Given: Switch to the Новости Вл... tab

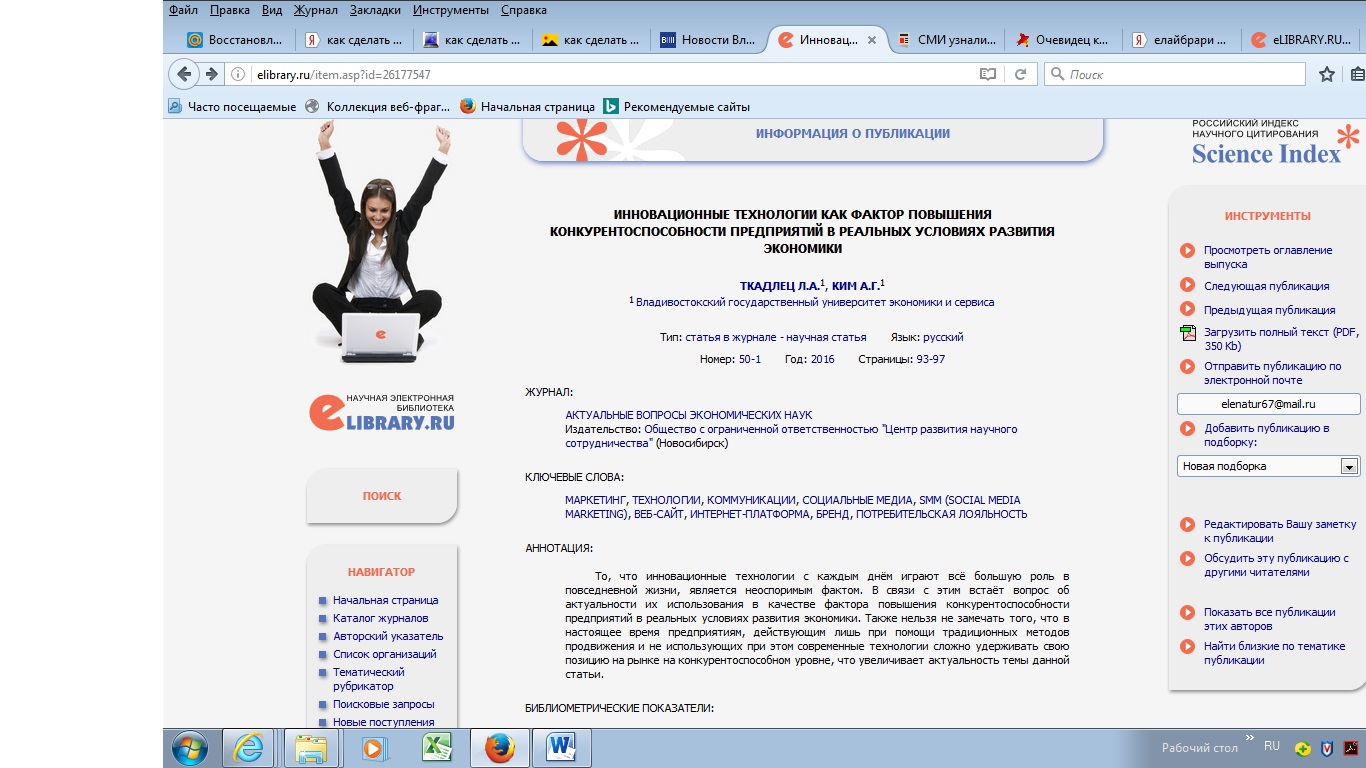Looking at the screenshot, I should coord(708,40).
